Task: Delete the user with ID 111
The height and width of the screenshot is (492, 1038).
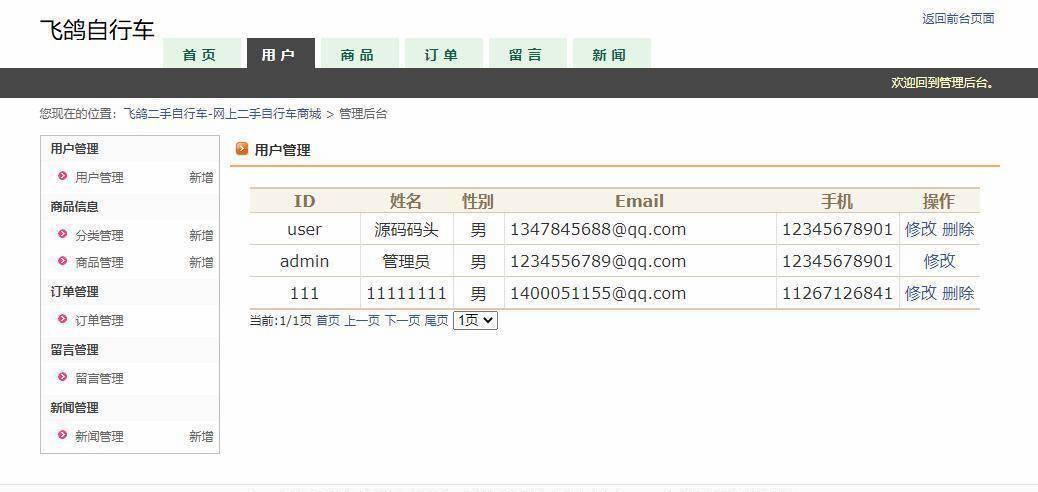Action: 957,293
